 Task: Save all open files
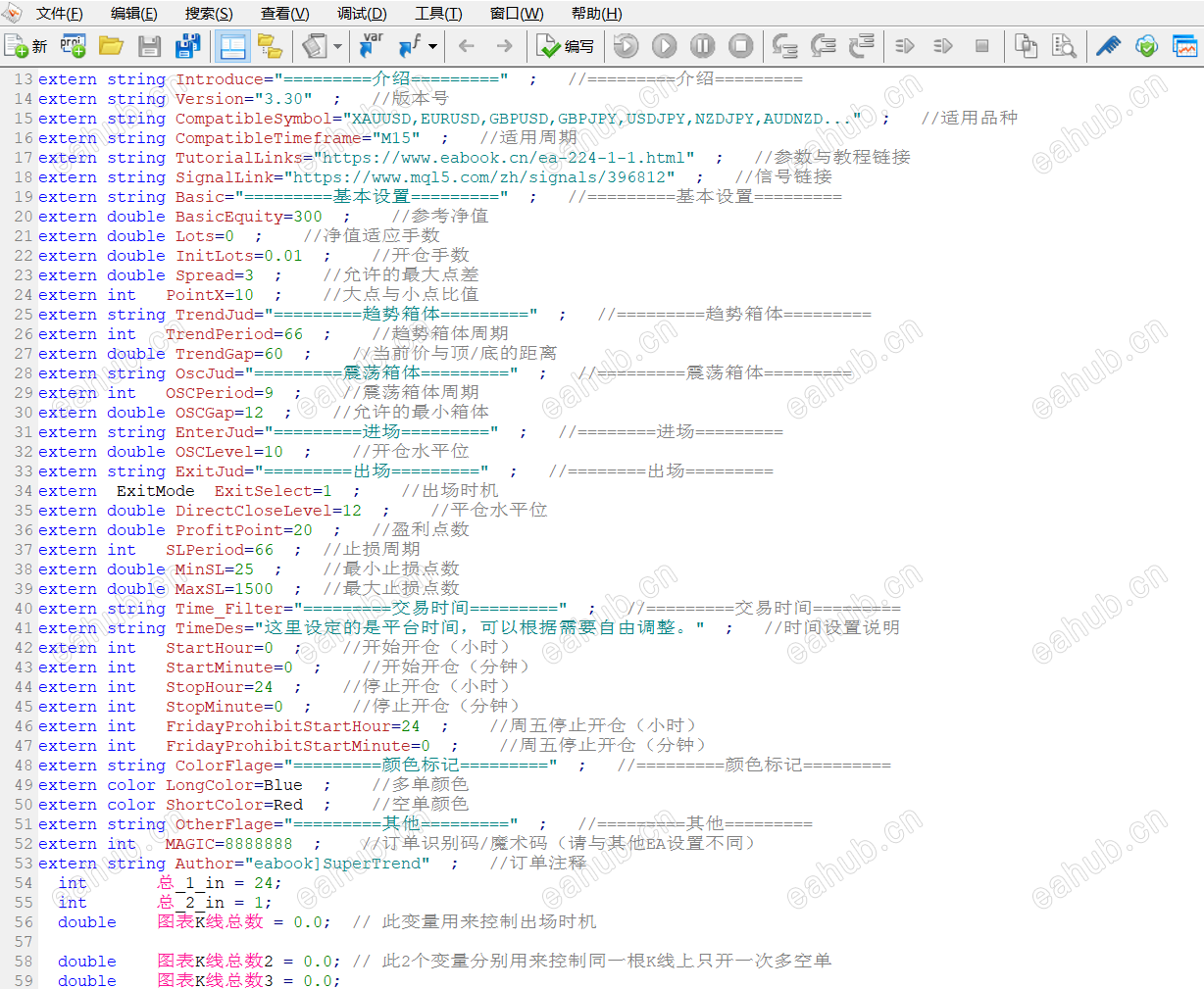(187, 46)
